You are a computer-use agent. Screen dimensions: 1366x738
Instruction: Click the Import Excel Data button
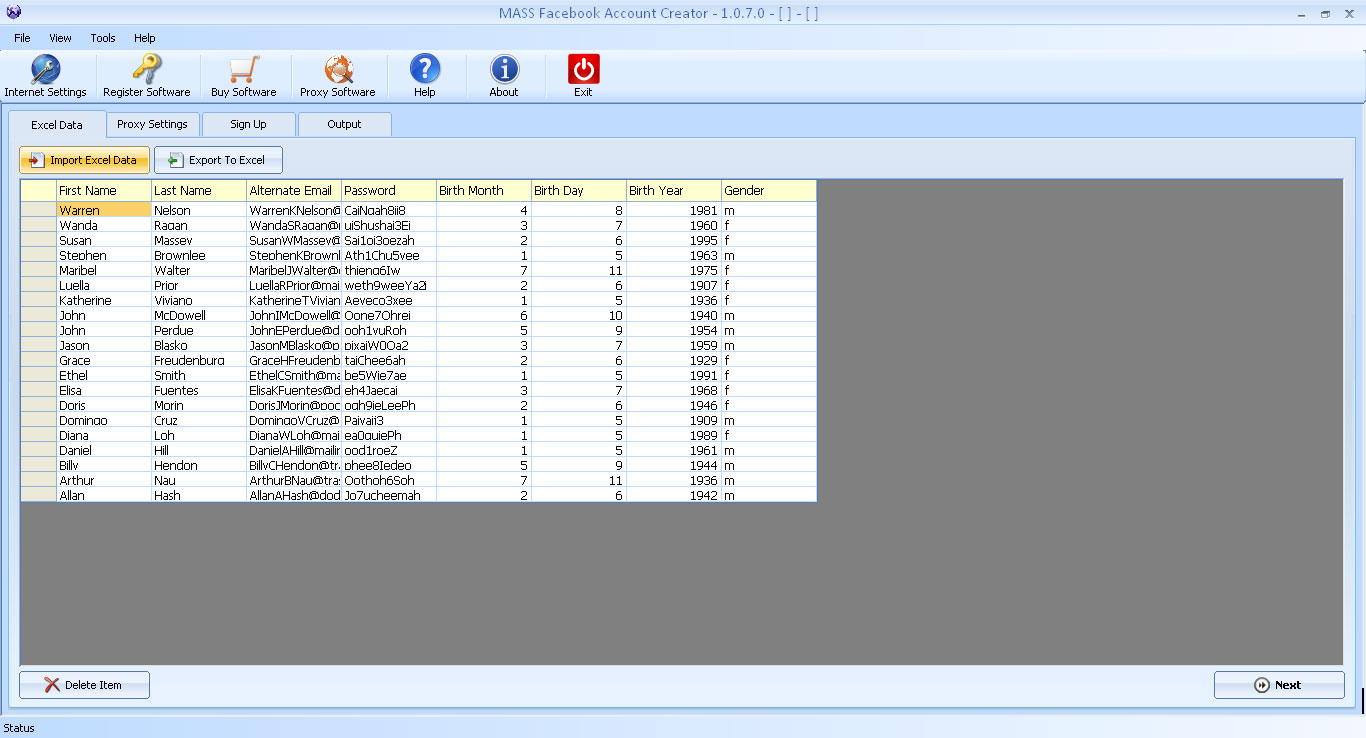point(84,160)
